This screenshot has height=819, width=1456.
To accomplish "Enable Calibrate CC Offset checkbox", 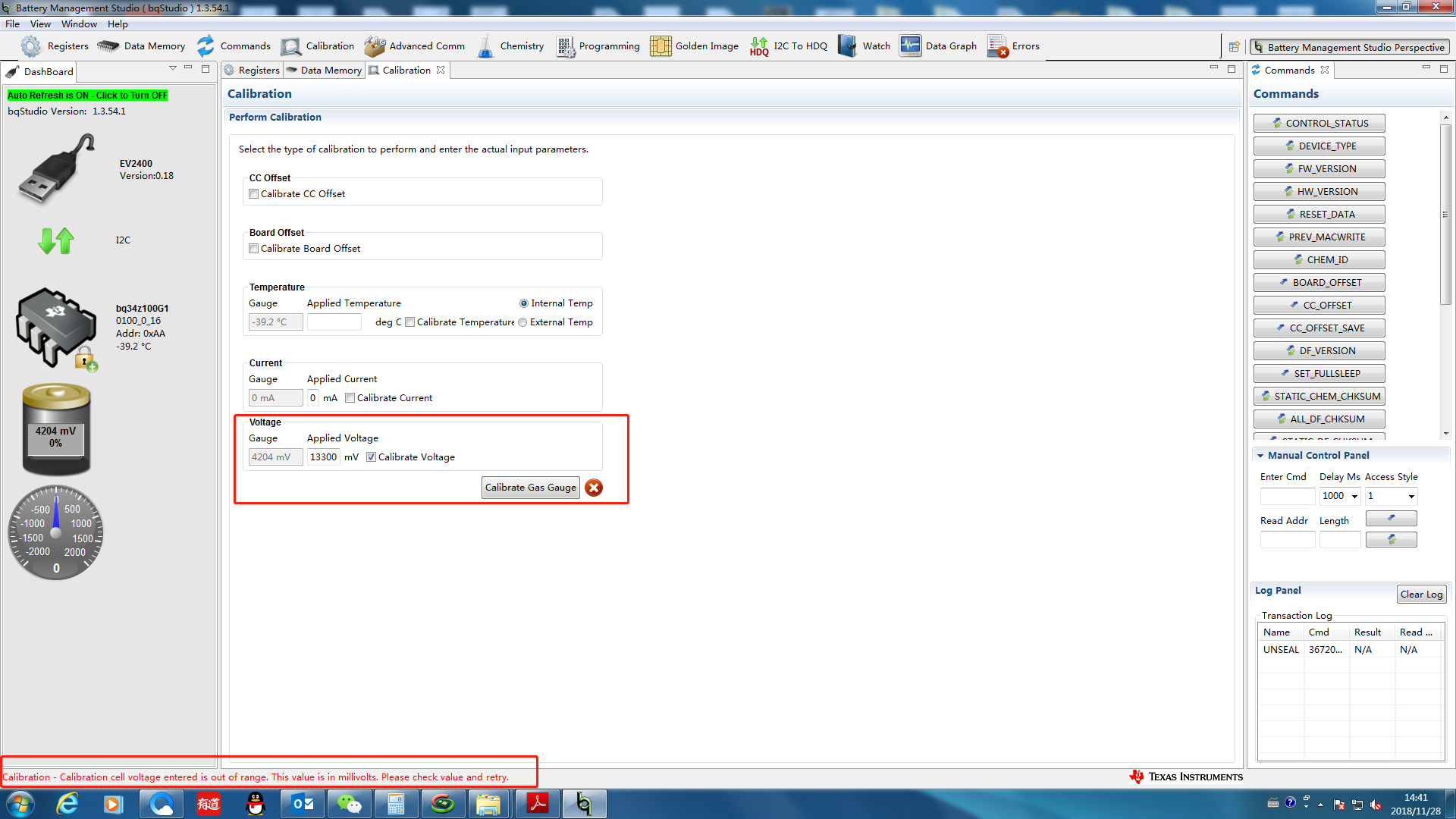I will [x=254, y=194].
